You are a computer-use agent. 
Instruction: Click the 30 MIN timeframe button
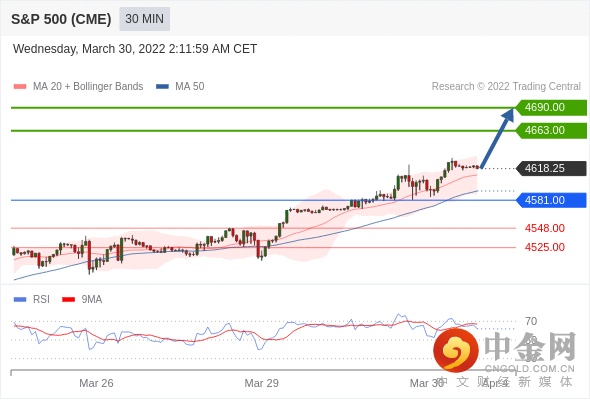click(144, 19)
